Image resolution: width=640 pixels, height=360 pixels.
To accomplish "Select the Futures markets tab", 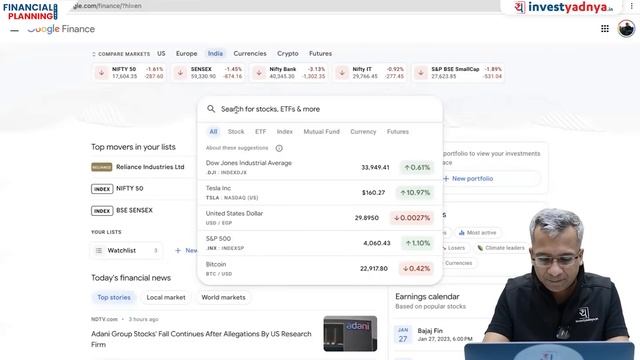I will coord(320,53).
